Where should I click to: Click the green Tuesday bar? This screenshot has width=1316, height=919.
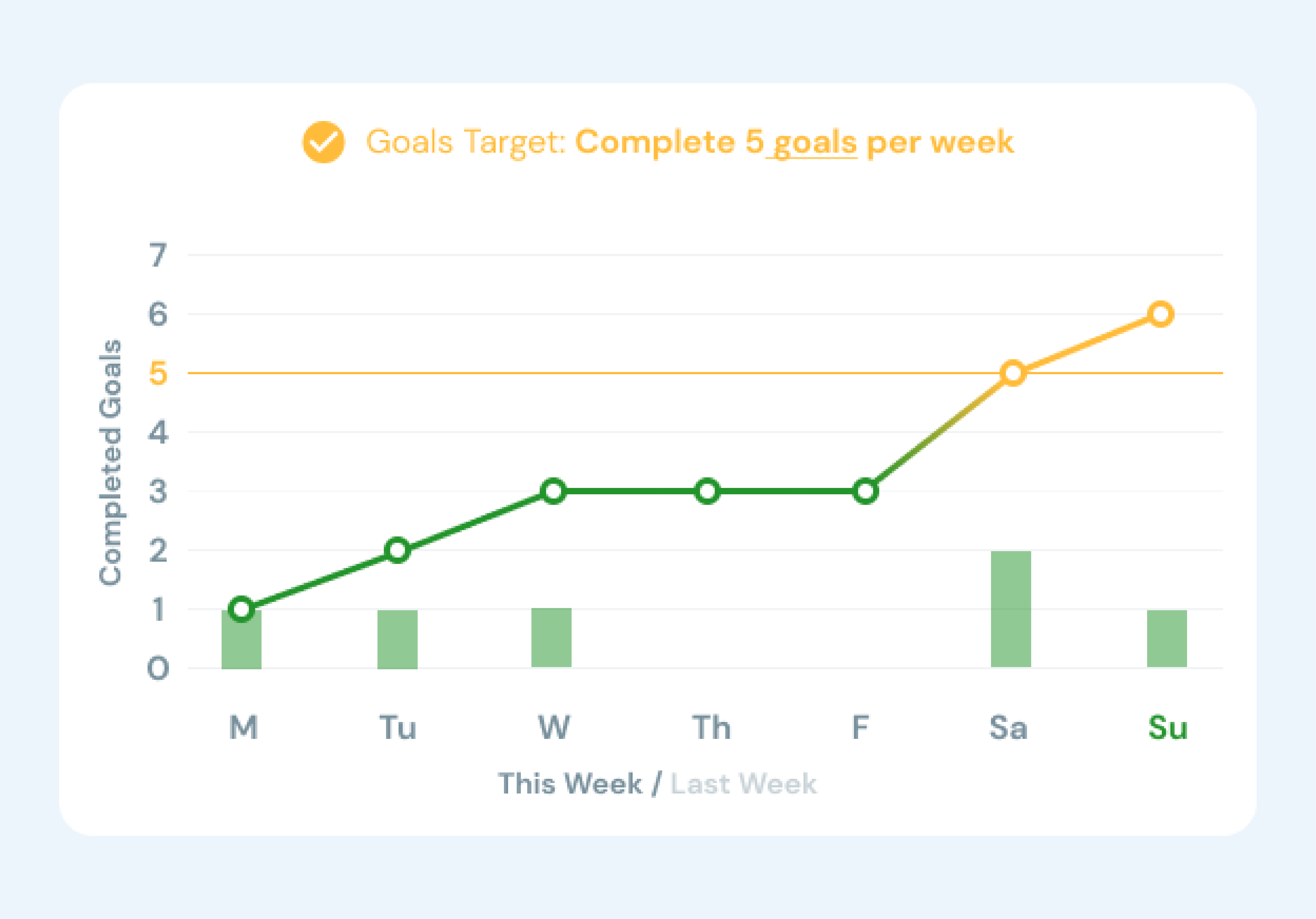coord(397,639)
